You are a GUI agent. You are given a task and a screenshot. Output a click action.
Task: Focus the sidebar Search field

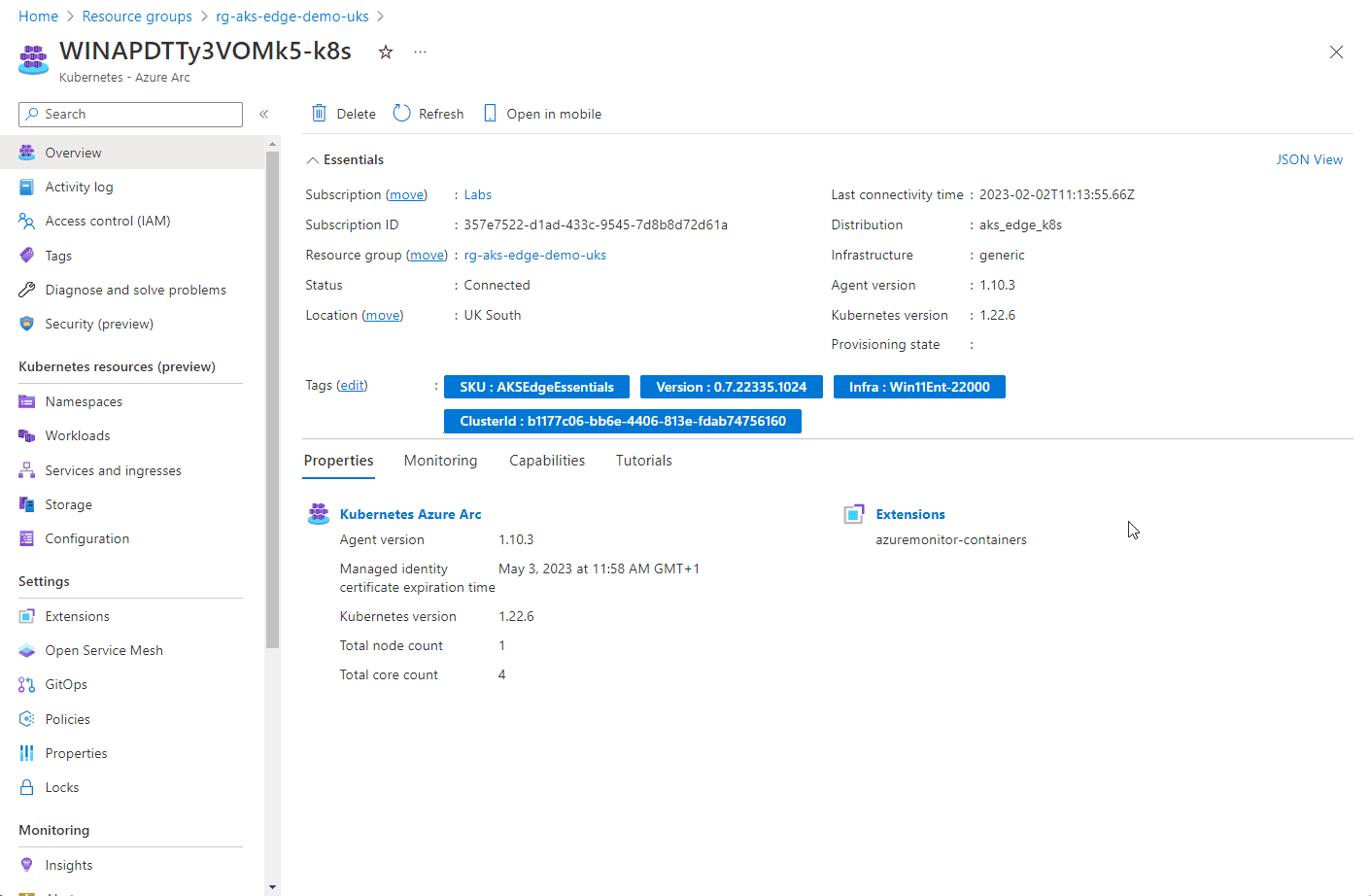pyautogui.click(x=130, y=114)
